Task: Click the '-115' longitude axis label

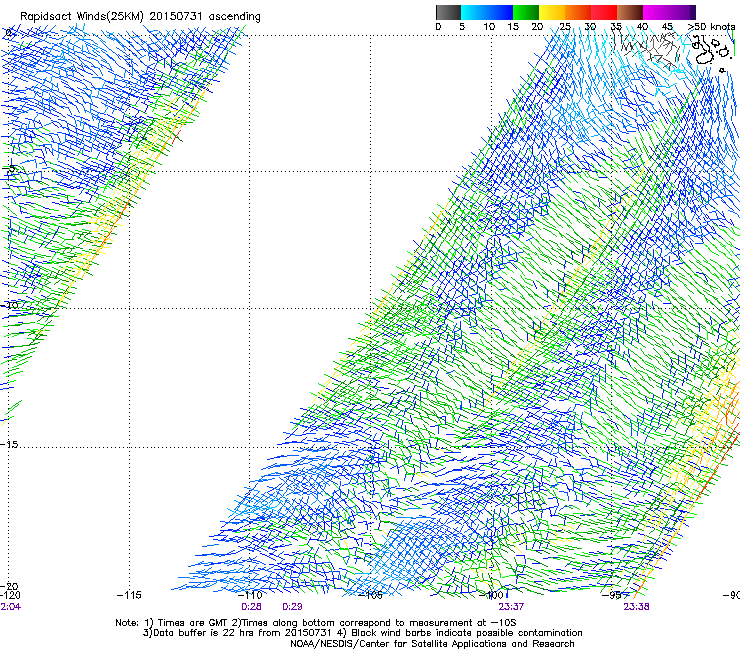Action: [x=129, y=595]
